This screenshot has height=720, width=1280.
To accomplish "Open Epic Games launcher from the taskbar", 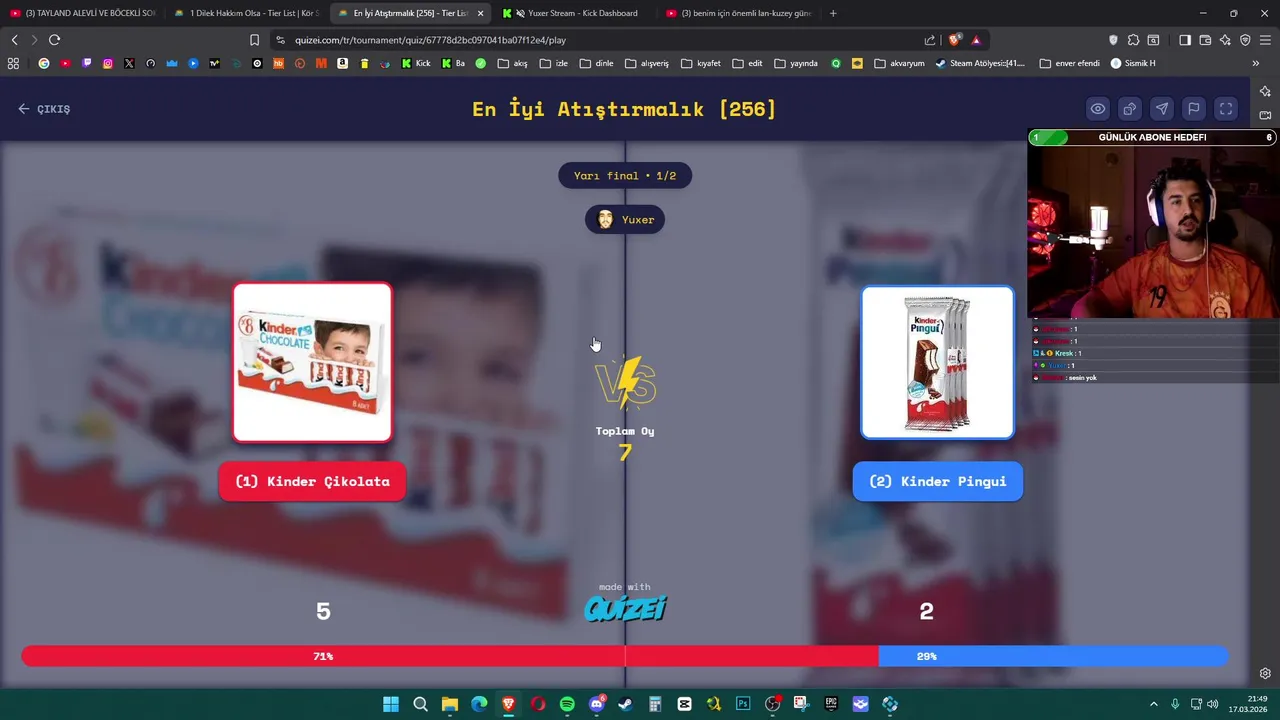I will pyautogui.click(x=831, y=704).
